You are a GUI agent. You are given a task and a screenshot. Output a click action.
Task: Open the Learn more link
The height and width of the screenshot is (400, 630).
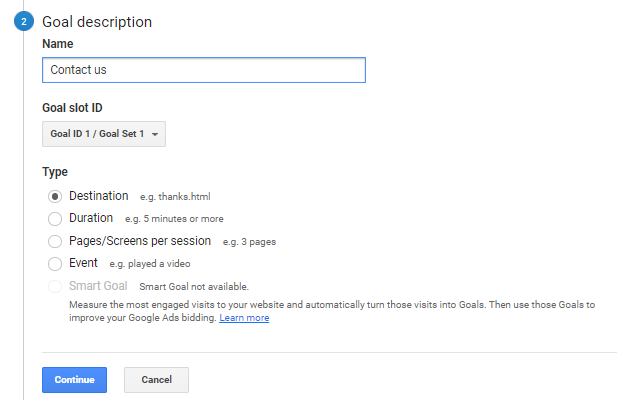244,318
